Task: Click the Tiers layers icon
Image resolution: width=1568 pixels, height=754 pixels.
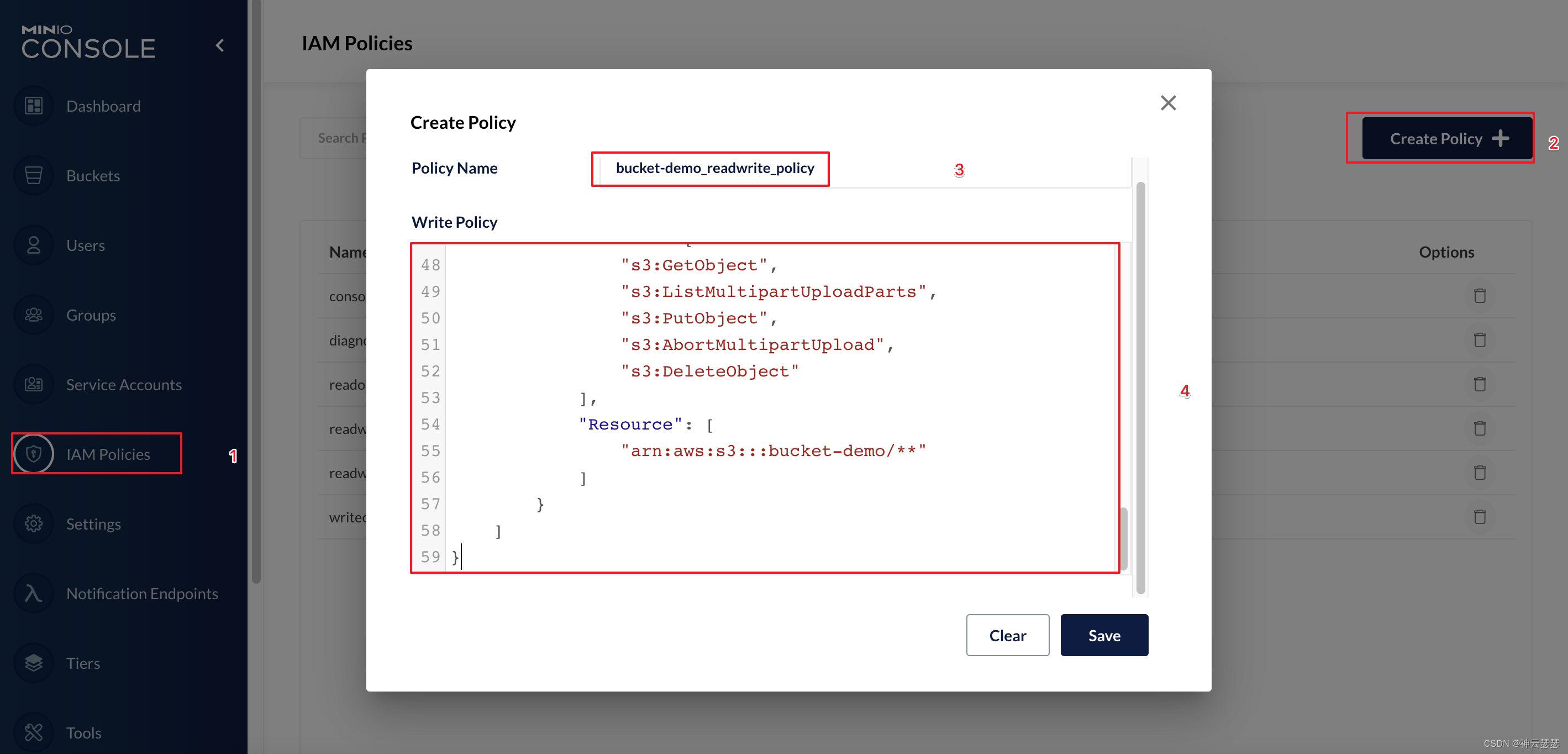Action: pos(34,663)
